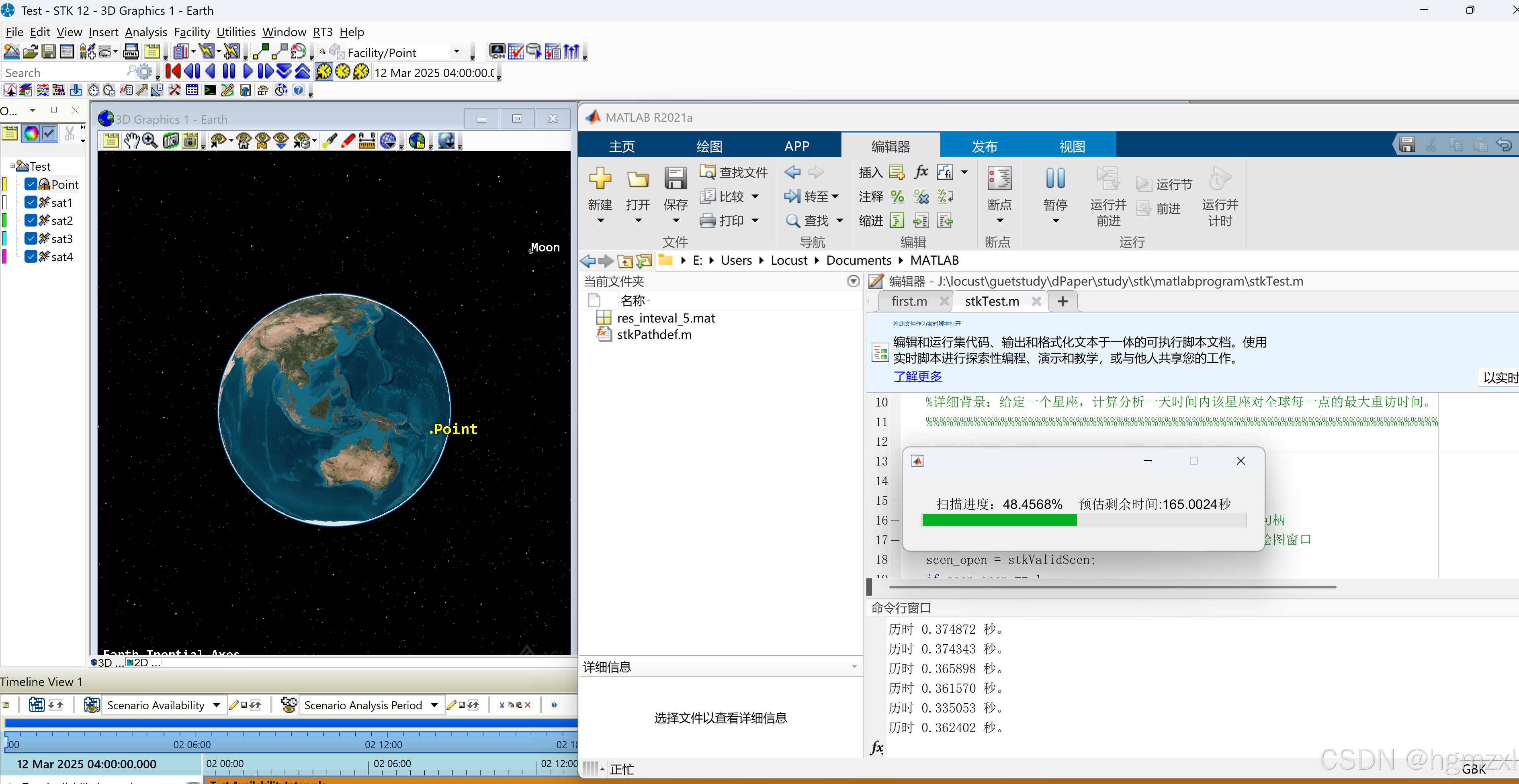
Task: Uncheck the sat1 checkbox
Action: [x=31, y=202]
